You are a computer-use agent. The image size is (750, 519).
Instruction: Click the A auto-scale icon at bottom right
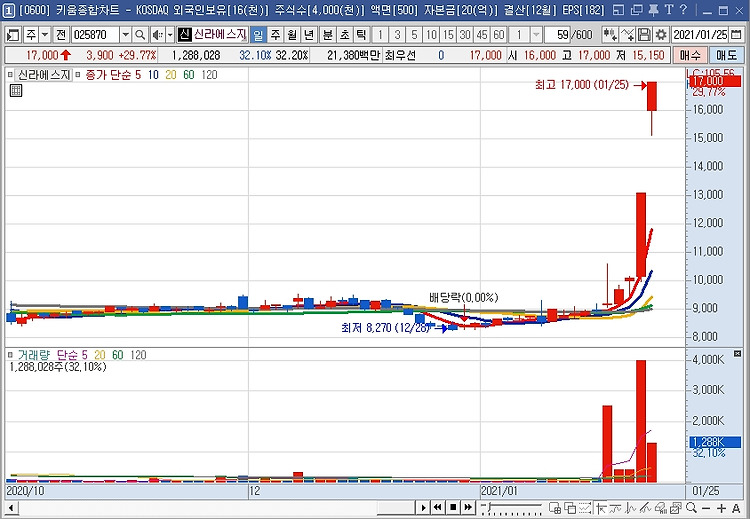pyautogui.click(x=736, y=508)
